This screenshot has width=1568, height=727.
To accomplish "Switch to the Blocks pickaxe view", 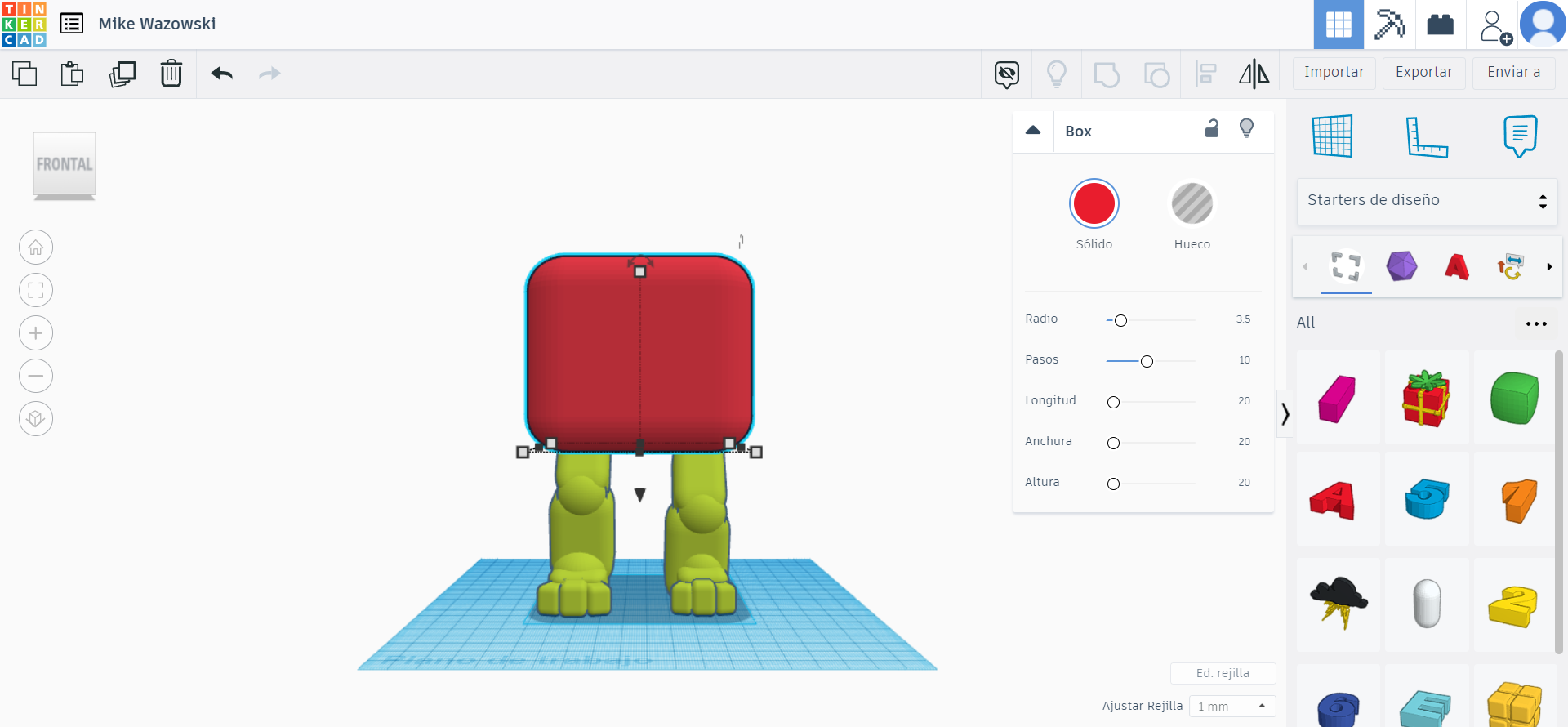I will click(1389, 25).
